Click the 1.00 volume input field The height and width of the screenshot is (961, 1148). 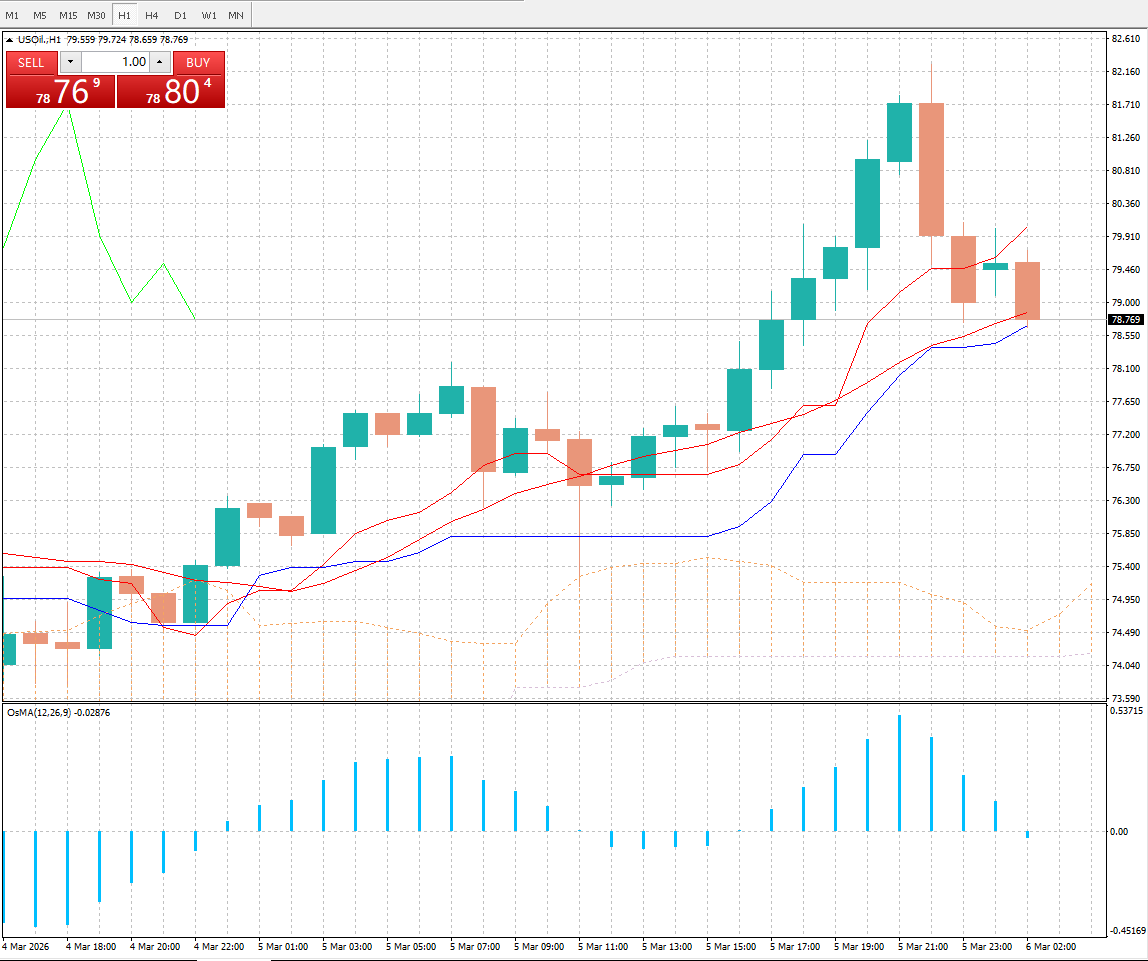pyautogui.click(x=114, y=62)
